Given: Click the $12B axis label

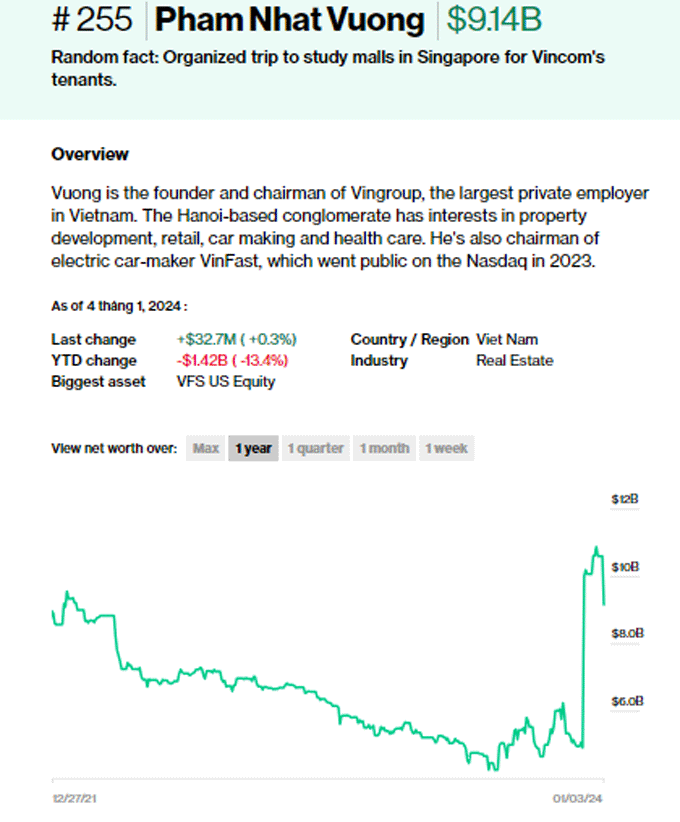Looking at the screenshot, I should 624,498.
